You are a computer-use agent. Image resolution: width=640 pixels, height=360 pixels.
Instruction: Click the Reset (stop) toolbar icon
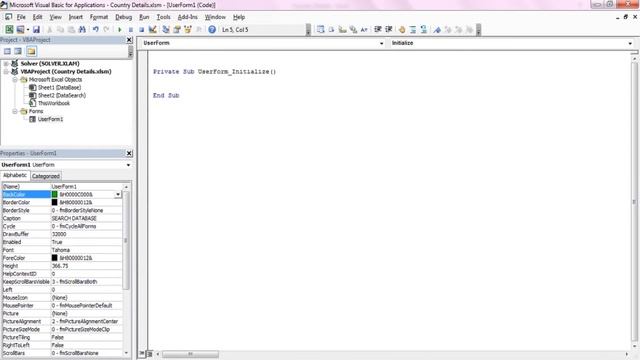coord(141,29)
